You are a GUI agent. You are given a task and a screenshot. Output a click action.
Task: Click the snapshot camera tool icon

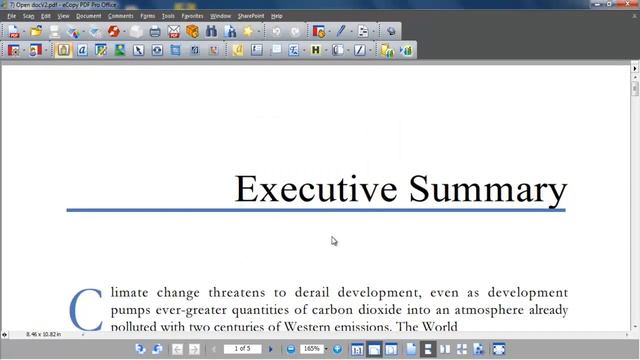tap(157, 50)
